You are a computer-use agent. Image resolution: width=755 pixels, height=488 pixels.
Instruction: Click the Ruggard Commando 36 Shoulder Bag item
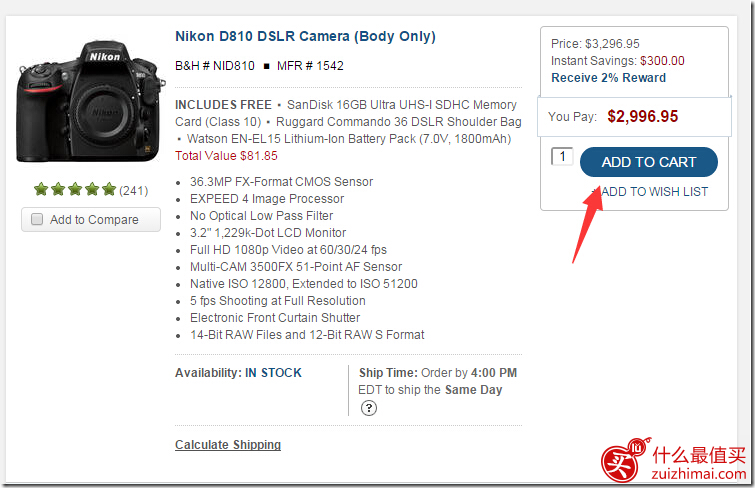[x=399, y=122]
